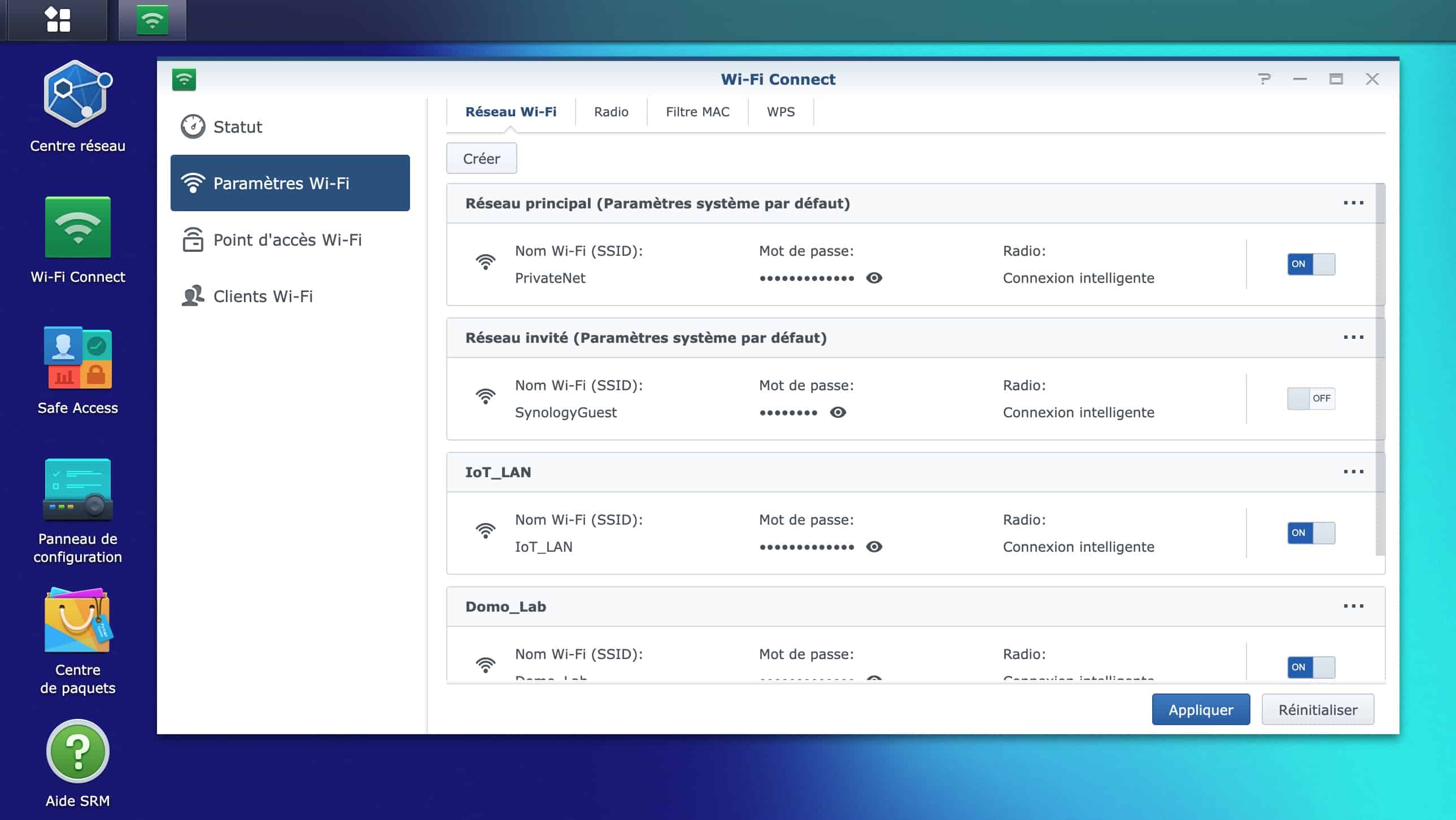Maximize the Wi-Fi Connect window
The image size is (1456, 820).
[1336, 79]
